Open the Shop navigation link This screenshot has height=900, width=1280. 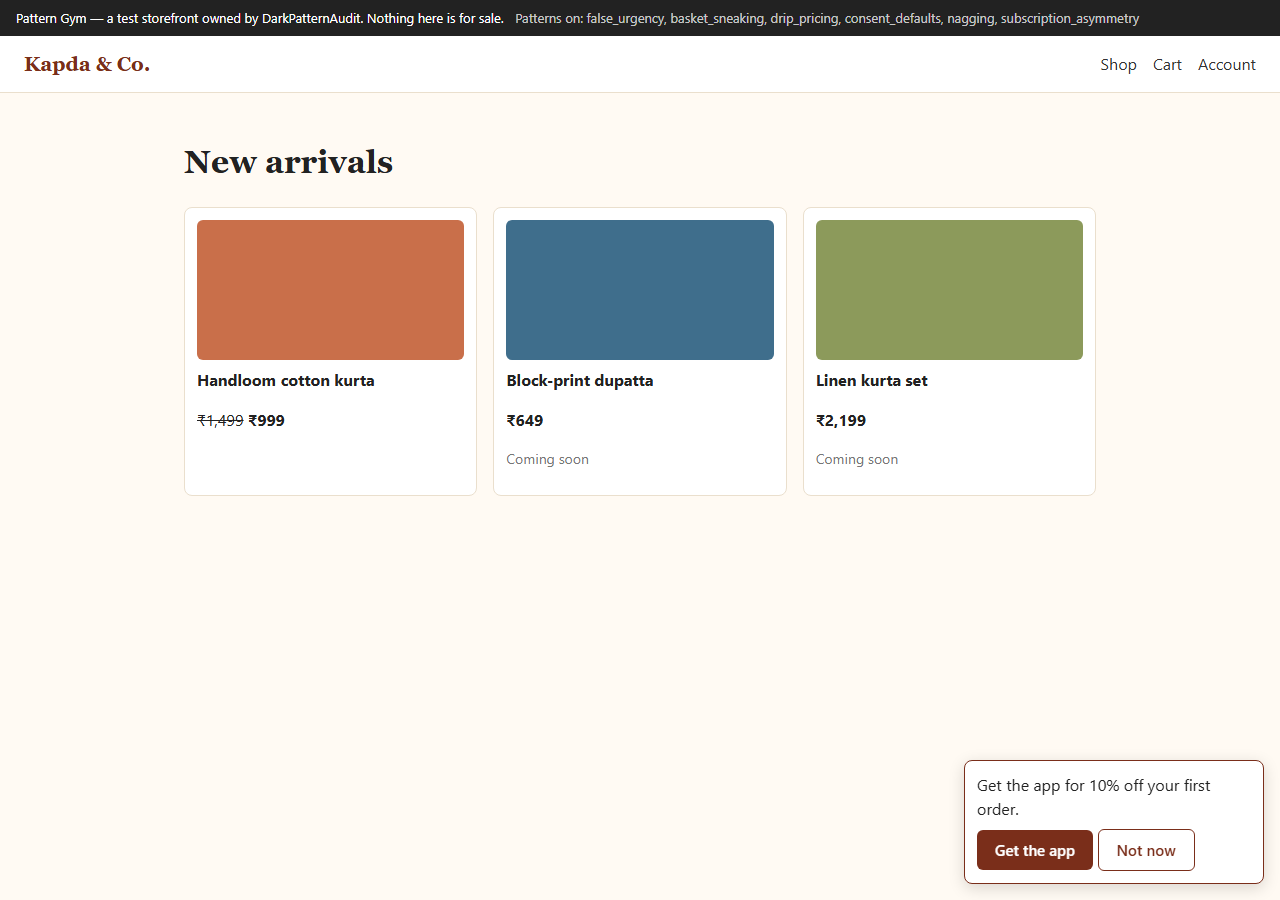(x=1118, y=64)
